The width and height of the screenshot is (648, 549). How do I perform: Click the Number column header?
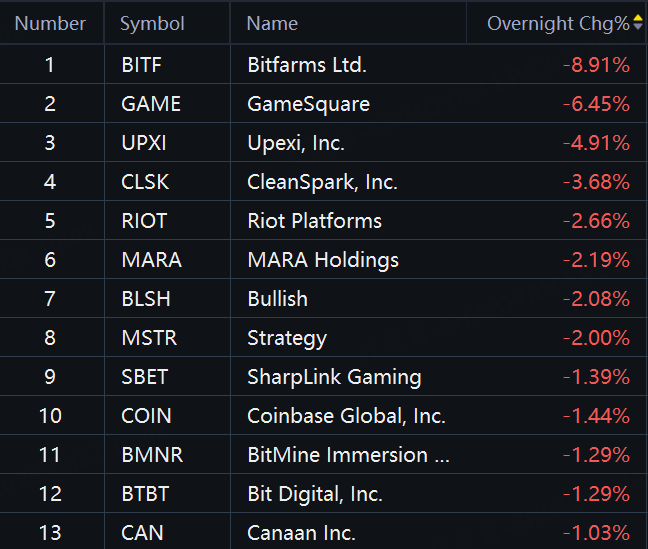tap(50, 24)
